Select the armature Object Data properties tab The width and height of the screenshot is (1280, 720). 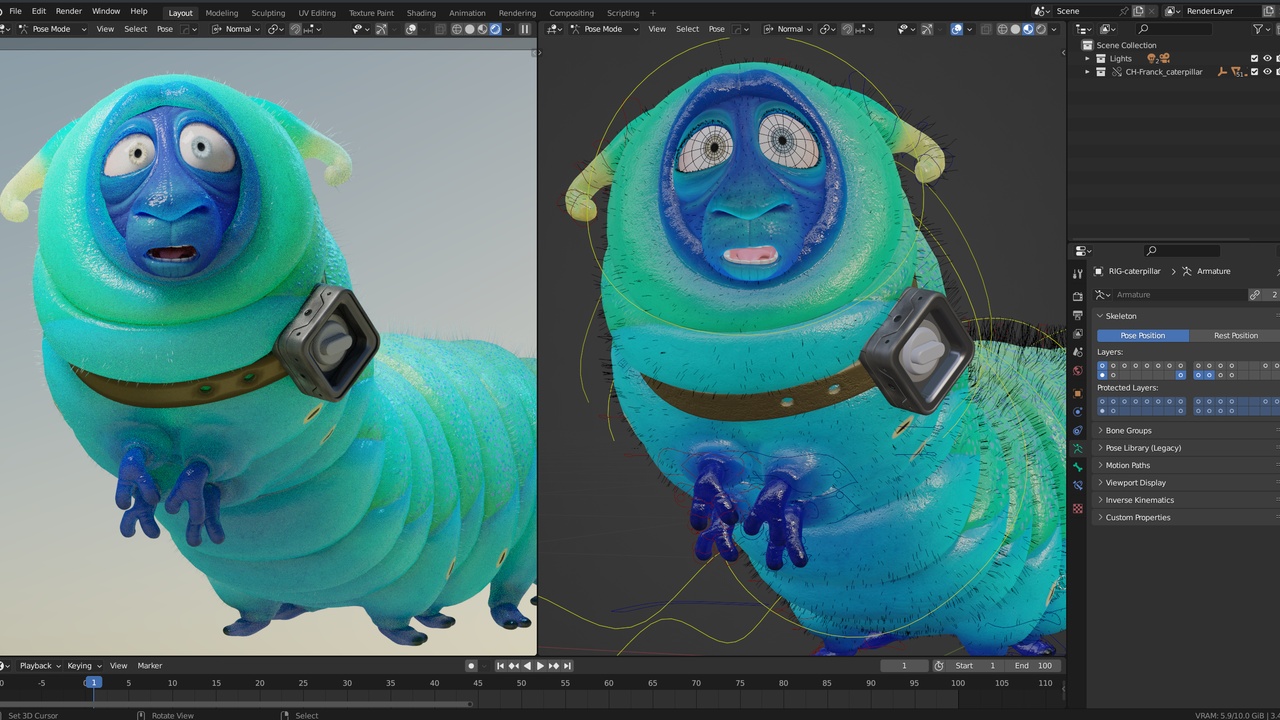pyautogui.click(x=1078, y=449)
